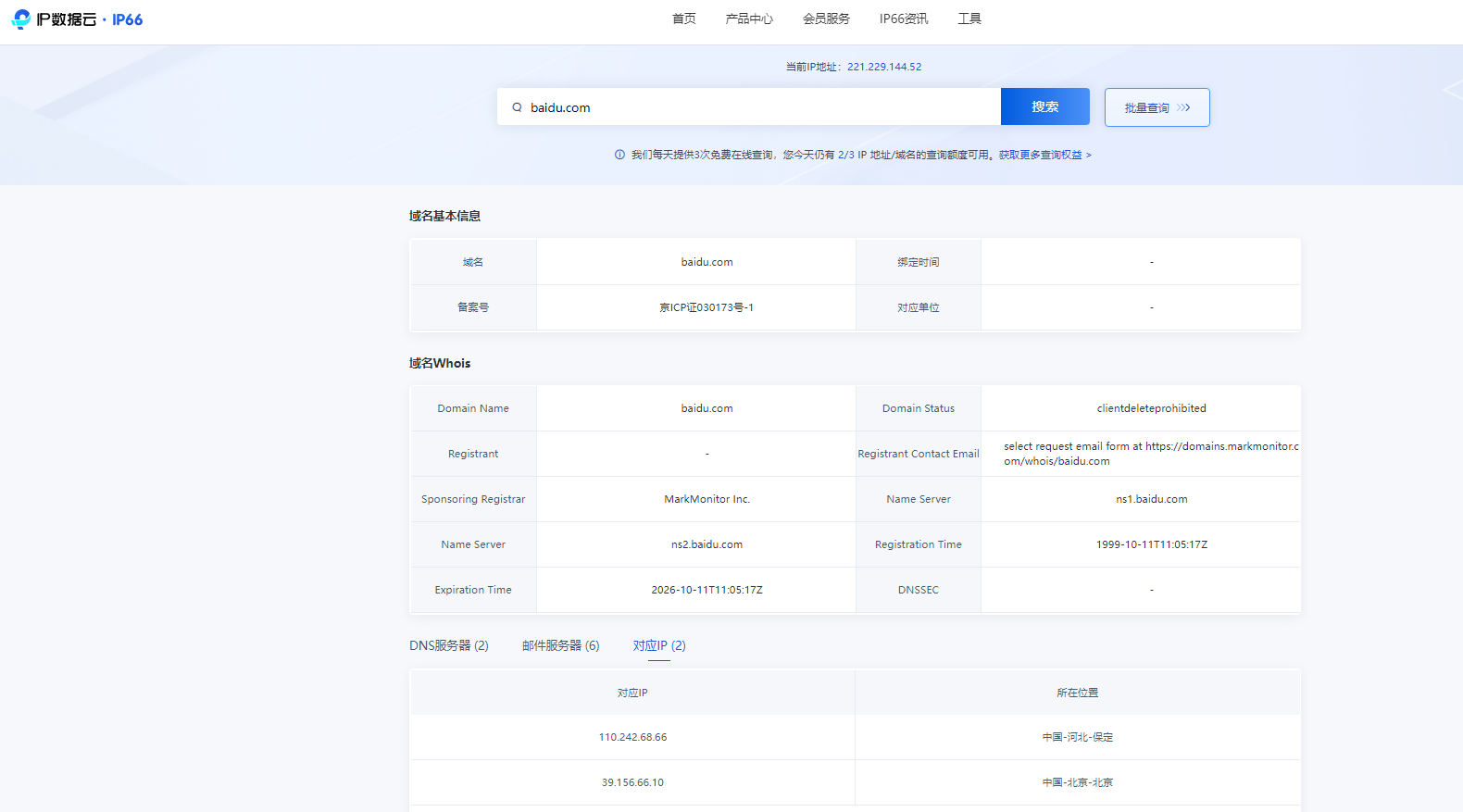Screen dimensions: 1463x812
Task: Click the quota text 2/3 in notice
Action: (x=846, y=155)
